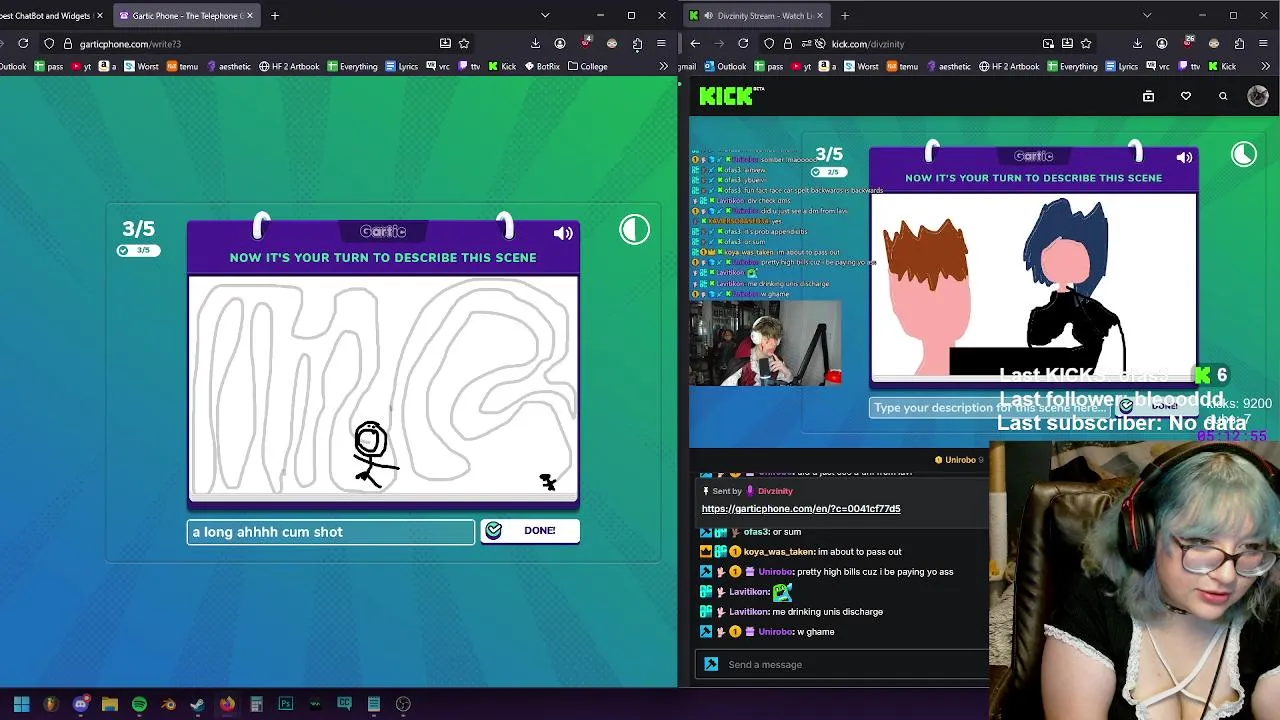Open Steam from the taskbar

pyautogui.click(x=197, y=704)
